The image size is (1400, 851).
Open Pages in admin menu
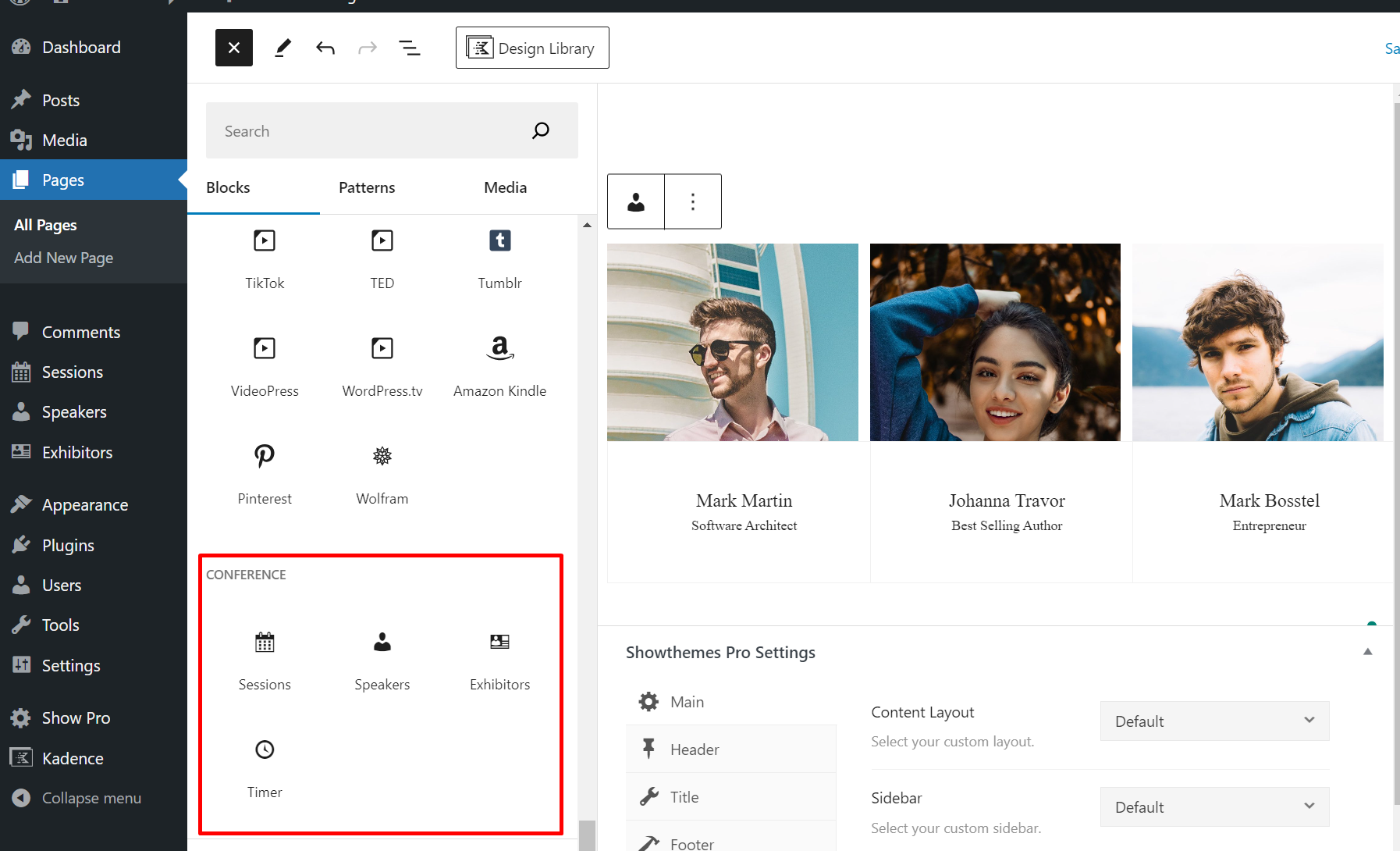click(x=94, y=180)
